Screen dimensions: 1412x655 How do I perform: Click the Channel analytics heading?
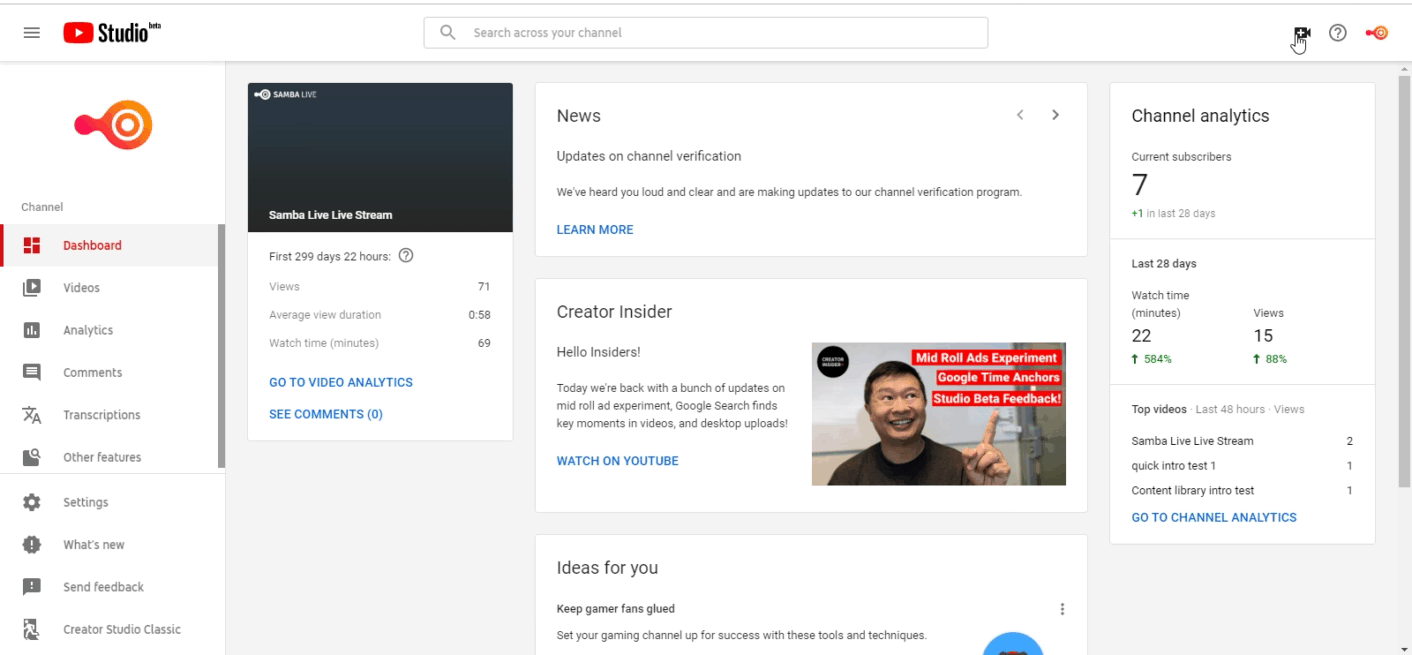(1200, 116)
